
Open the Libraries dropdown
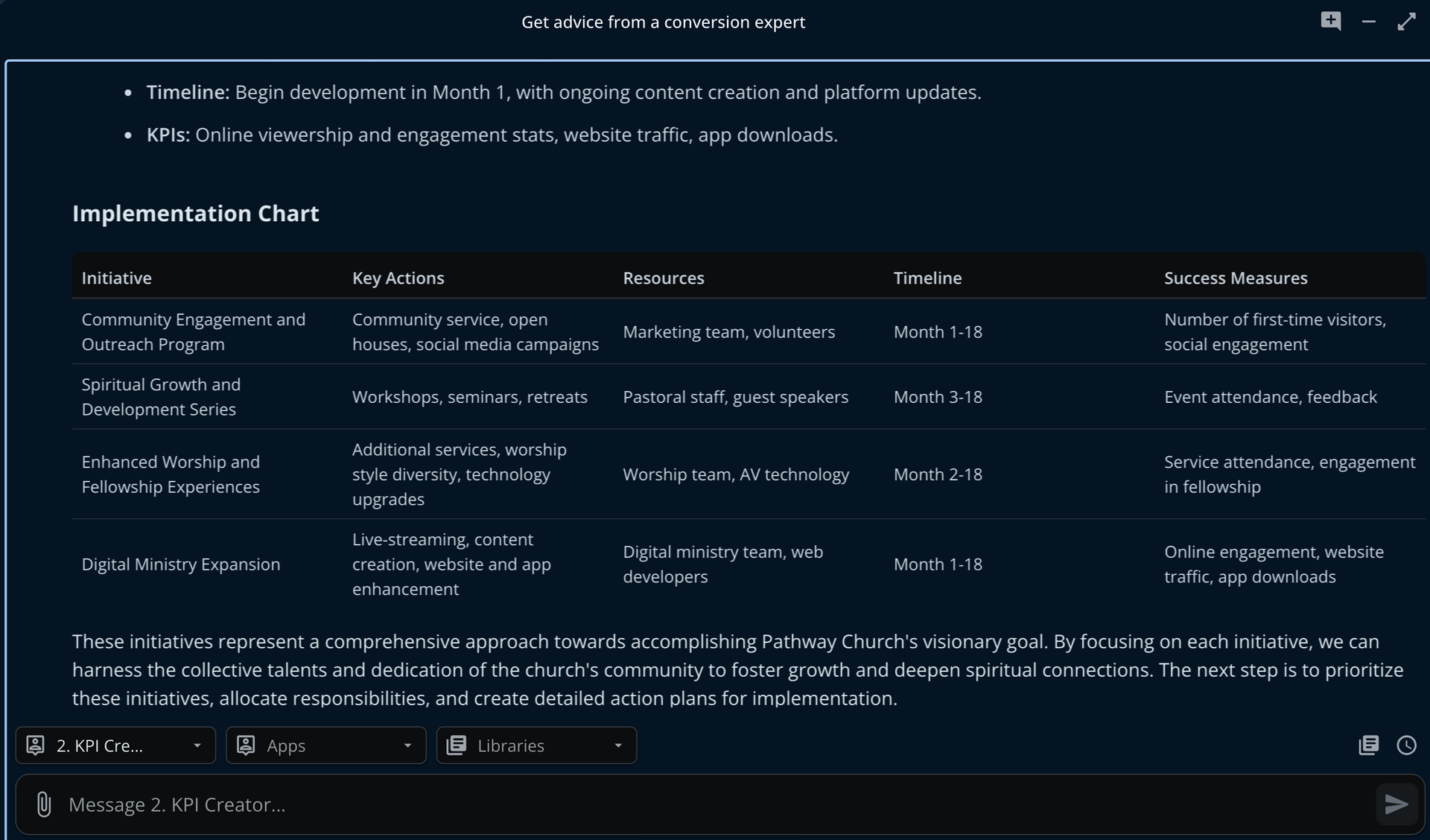pos(536,745)
